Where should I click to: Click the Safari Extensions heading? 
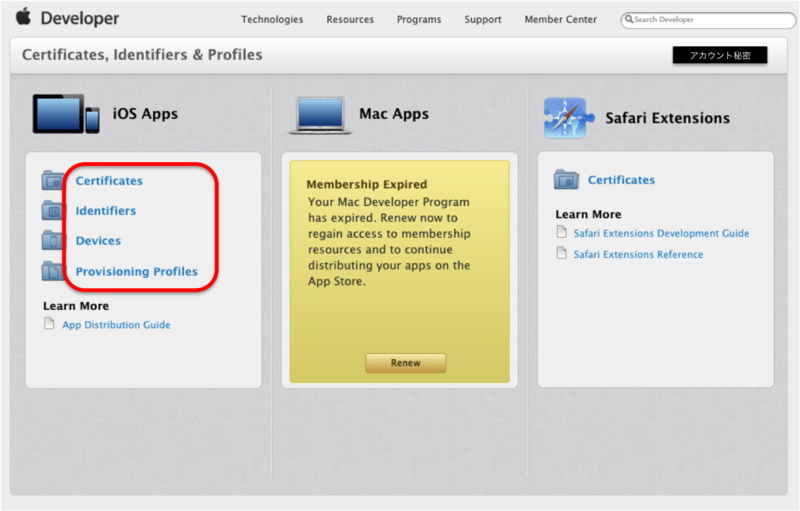(x=667, y=118)
